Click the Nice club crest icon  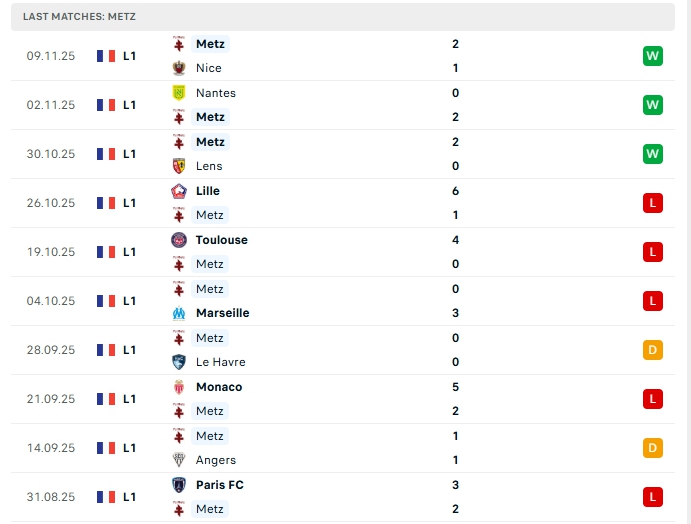[x=179, y=68]
